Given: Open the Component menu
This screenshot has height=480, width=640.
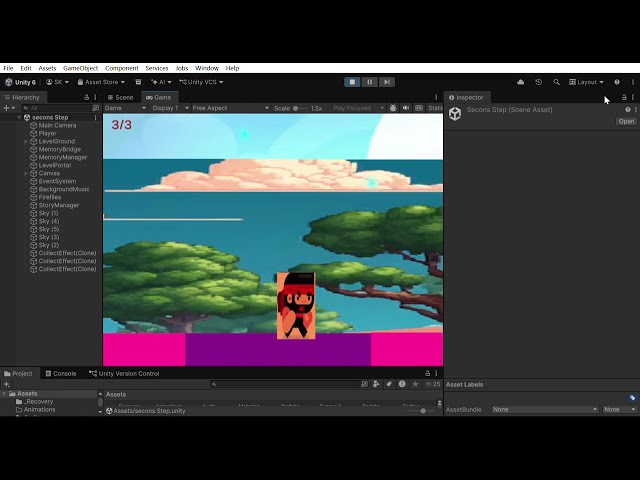Looking at the screenshot, I should pyautogui.click(x=122, y=68).
